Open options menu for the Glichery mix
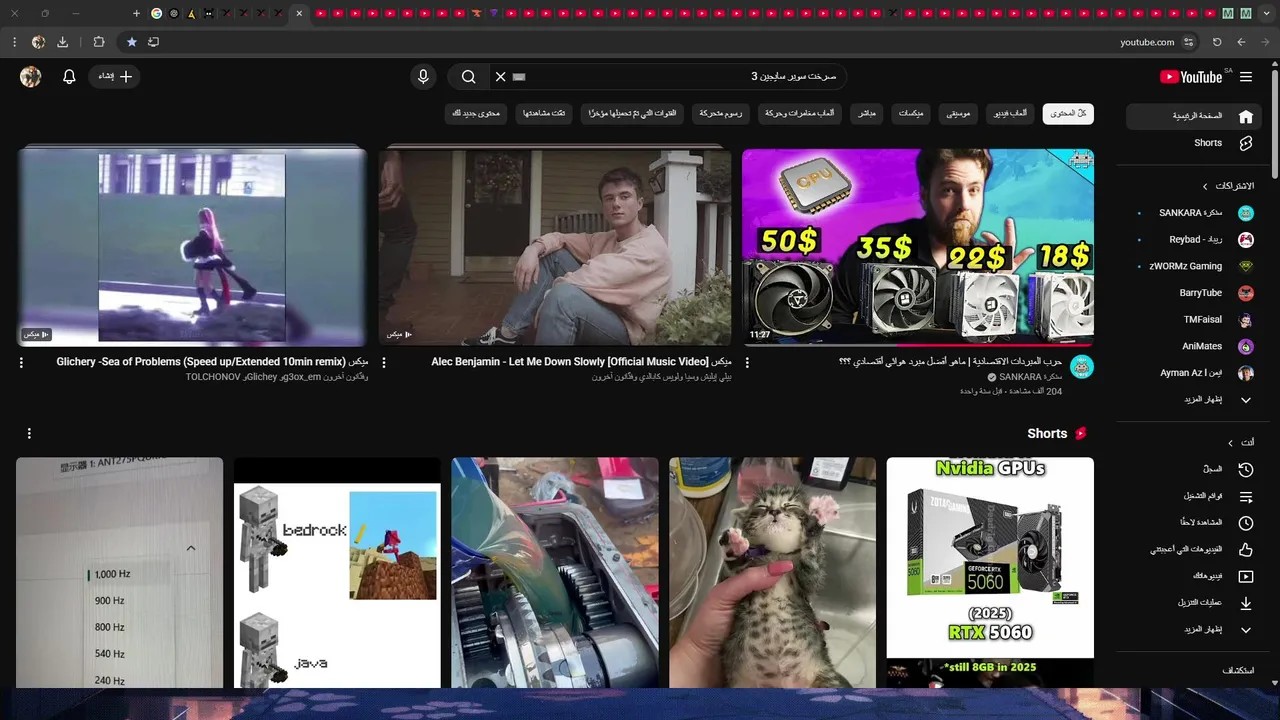1280x720 pixels. pos(21,363)
